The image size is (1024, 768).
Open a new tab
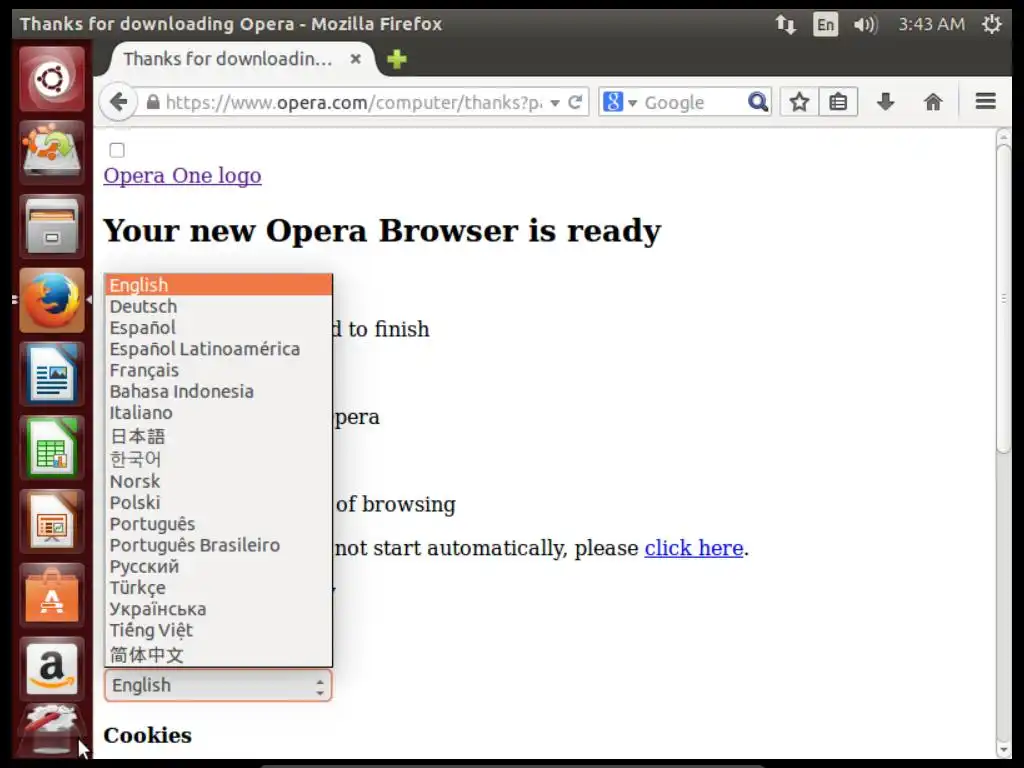click(396, 59)
